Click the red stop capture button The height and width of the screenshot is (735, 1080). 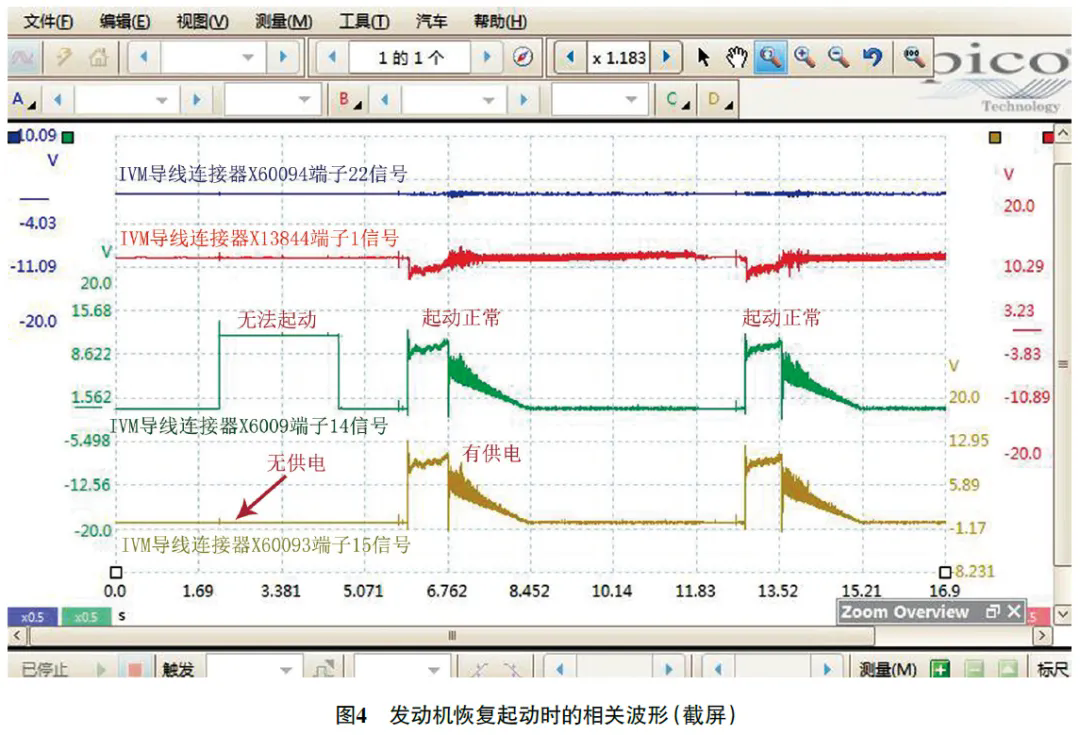[134, 669]
